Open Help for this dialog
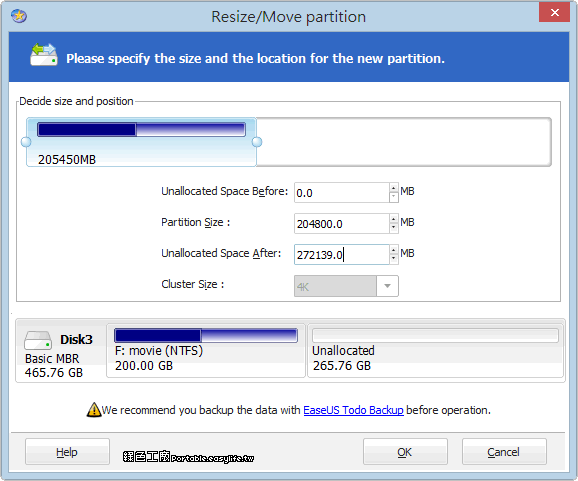Image resolution: width=578 pixels, height=481 pixels. pyautogui.click(x=67, y=452)
